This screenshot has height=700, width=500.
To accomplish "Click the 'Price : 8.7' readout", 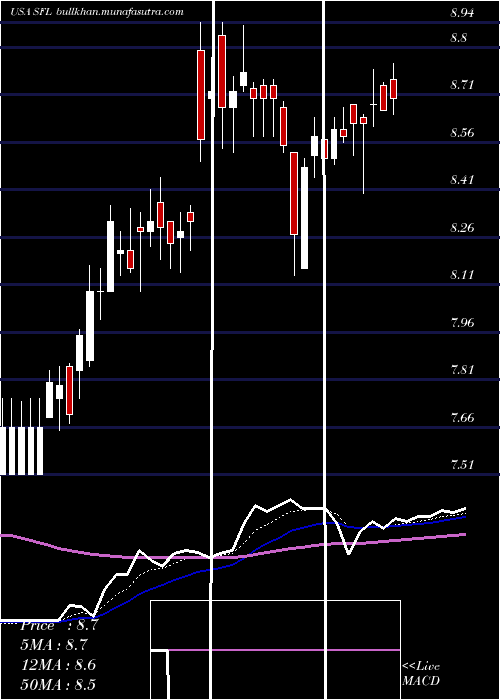I will [x=57, y=625].
